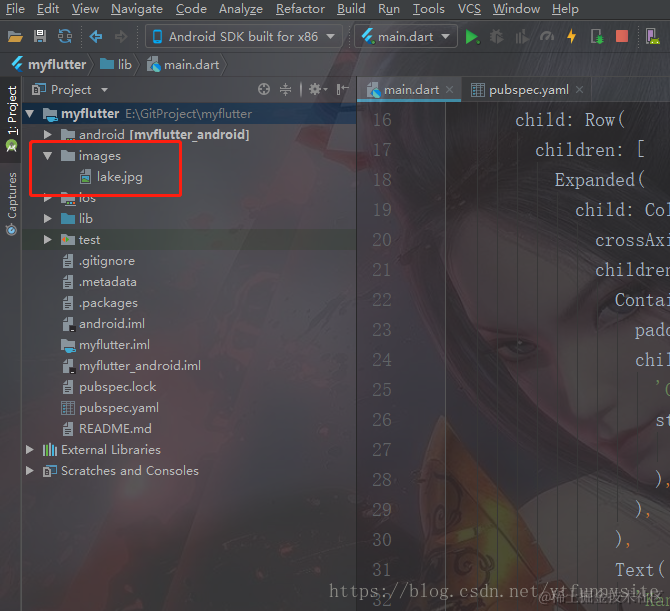Screen dimensions: 670x611
Task: Run the app with green play button
Action: point(472,37)
